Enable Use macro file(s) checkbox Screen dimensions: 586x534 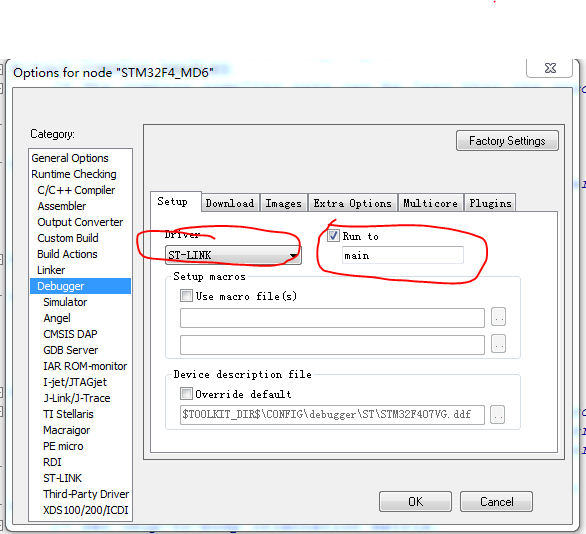tap(186, 296)
